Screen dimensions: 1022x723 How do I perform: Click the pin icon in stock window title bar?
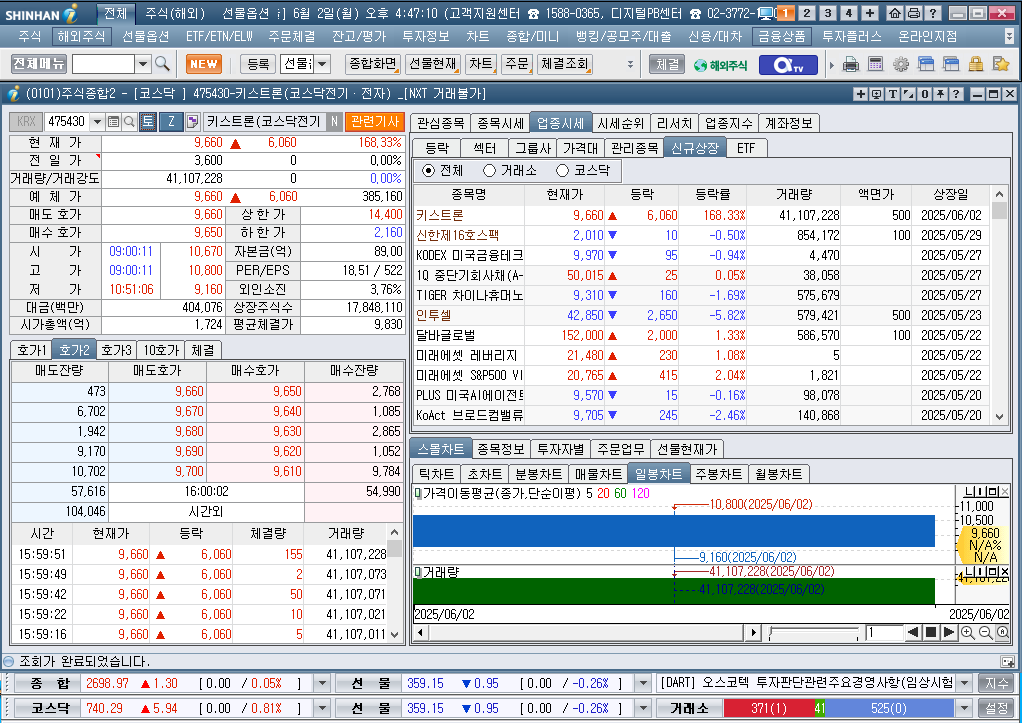941,94
